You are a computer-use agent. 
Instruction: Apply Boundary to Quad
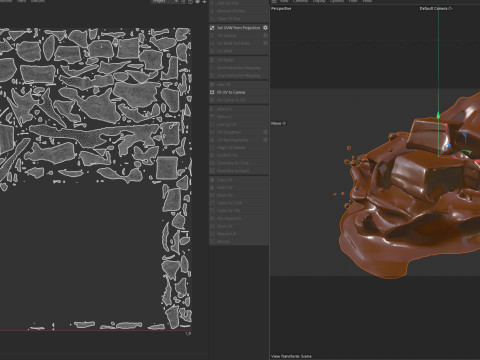(x=239, y=171)
